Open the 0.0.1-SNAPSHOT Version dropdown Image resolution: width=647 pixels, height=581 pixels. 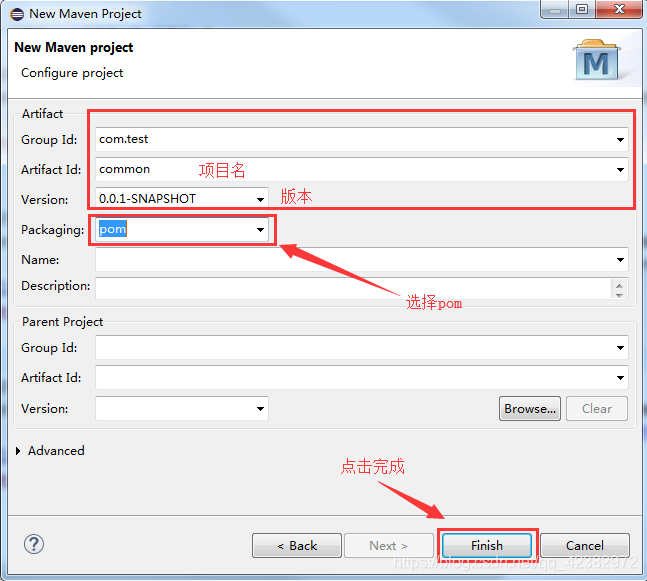[x=260, y=200]
